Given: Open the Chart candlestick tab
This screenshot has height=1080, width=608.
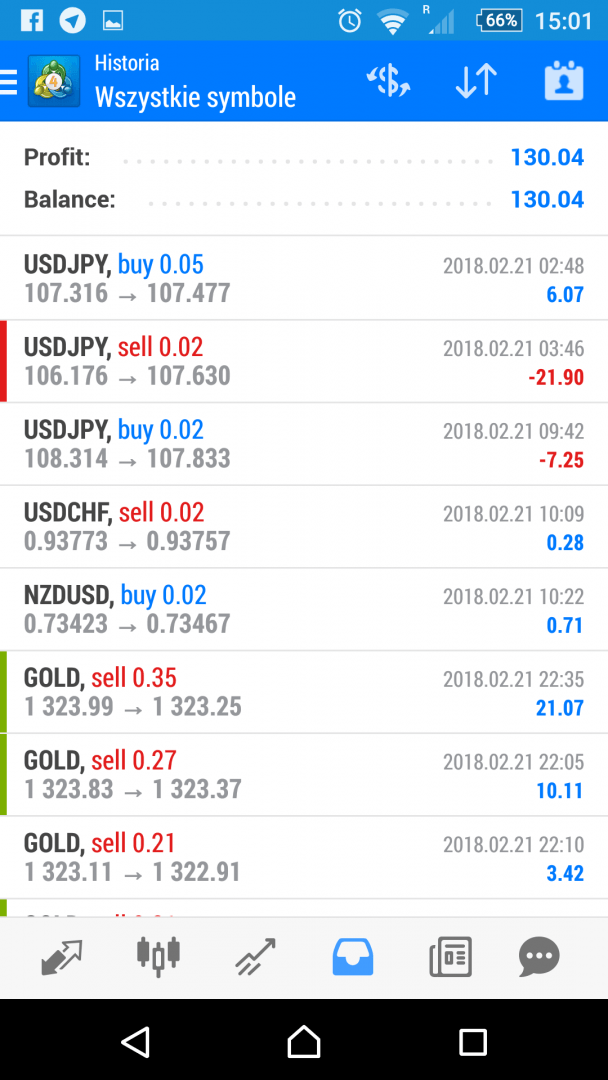Looking at the screenshot, I should pyautogui.click(x=158, y=957).
